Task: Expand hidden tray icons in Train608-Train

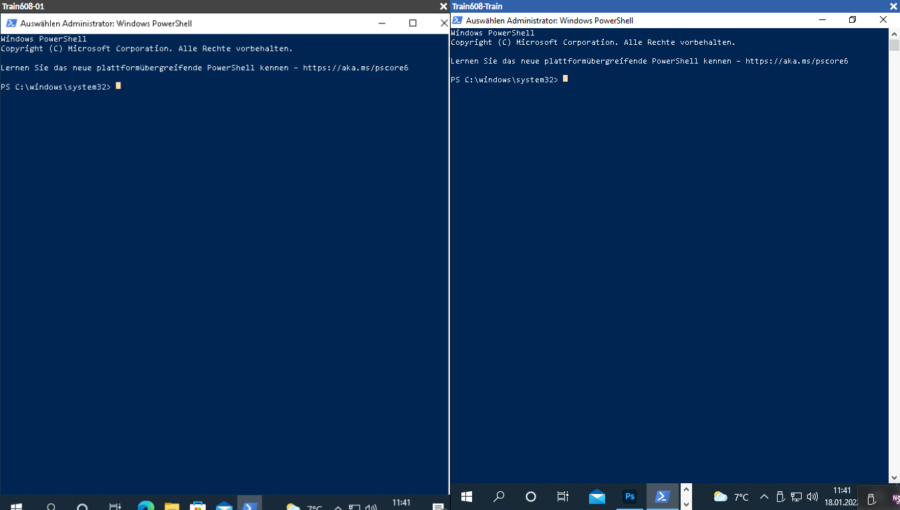Action: (764, 497)
